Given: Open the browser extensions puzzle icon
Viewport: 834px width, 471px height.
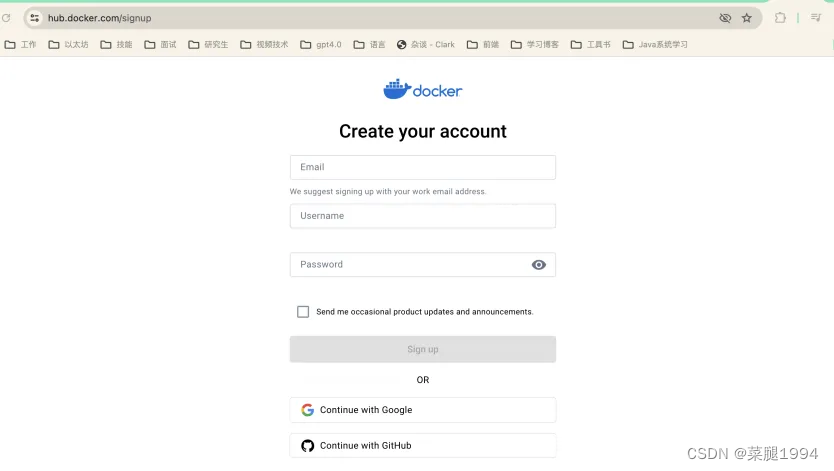Looking at the screenshot, I should 780,18.
